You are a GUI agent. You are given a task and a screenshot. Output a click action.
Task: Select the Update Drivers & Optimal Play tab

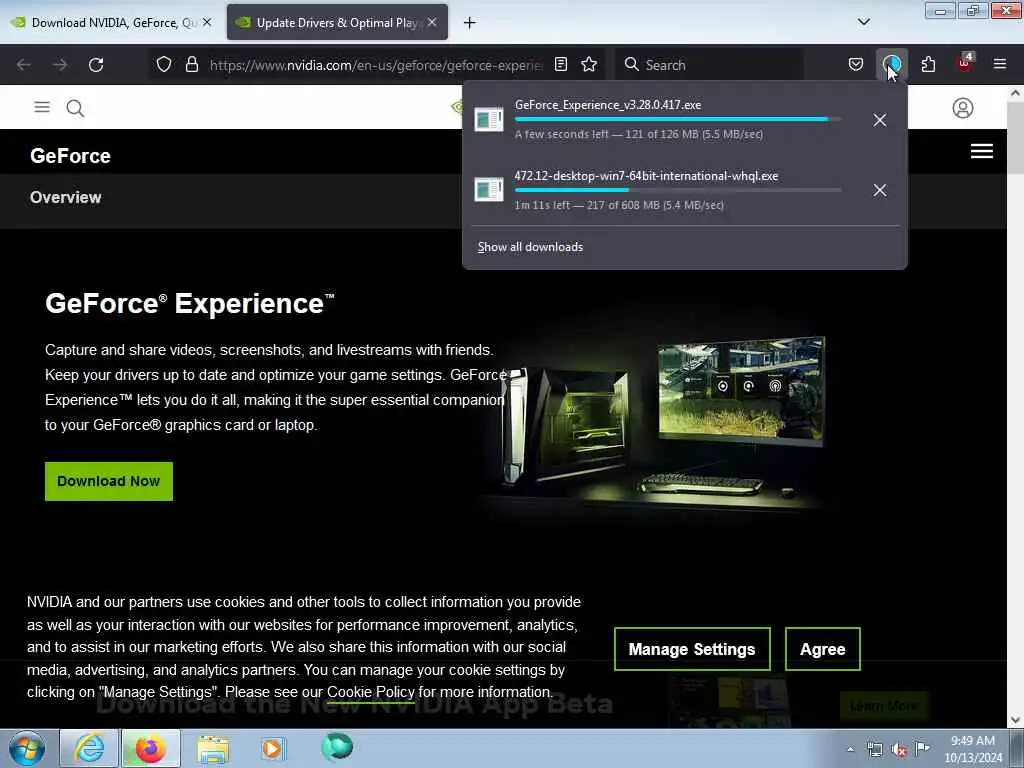[x=337, y=23]
